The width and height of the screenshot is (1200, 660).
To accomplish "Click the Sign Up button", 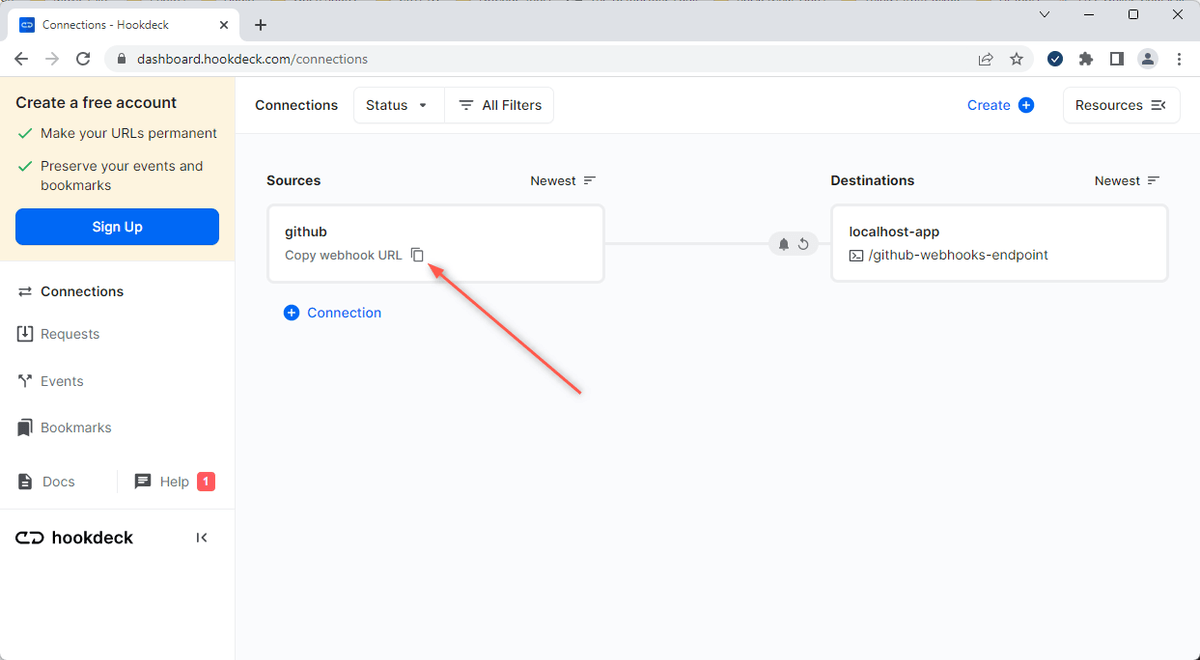I will point(117,227).
